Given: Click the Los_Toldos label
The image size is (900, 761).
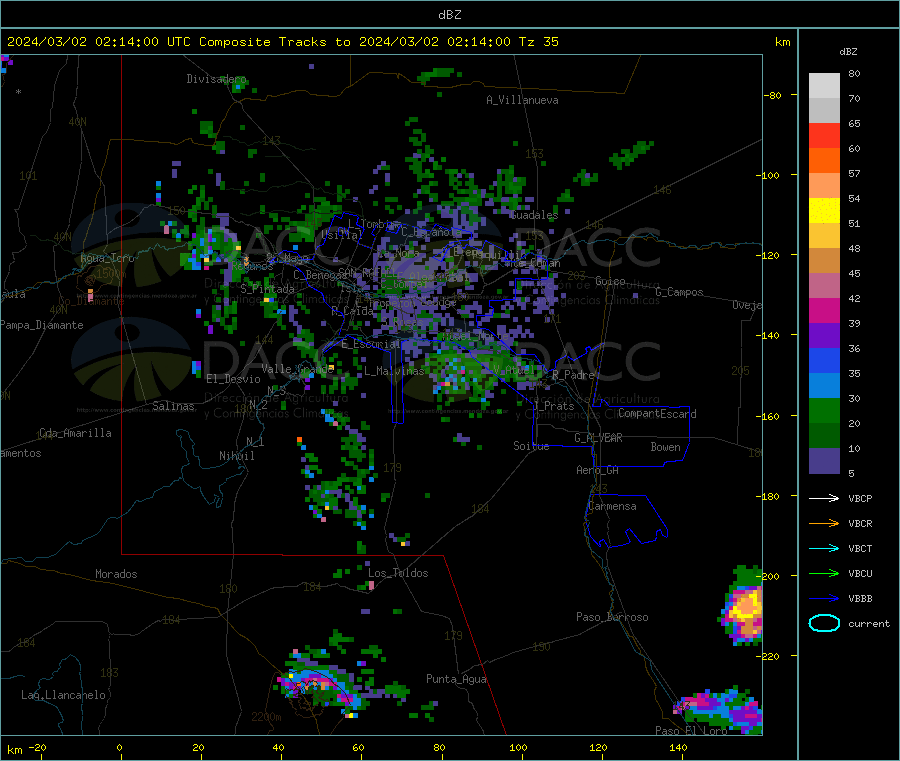Looking at the screenshot, I should 398,573.
